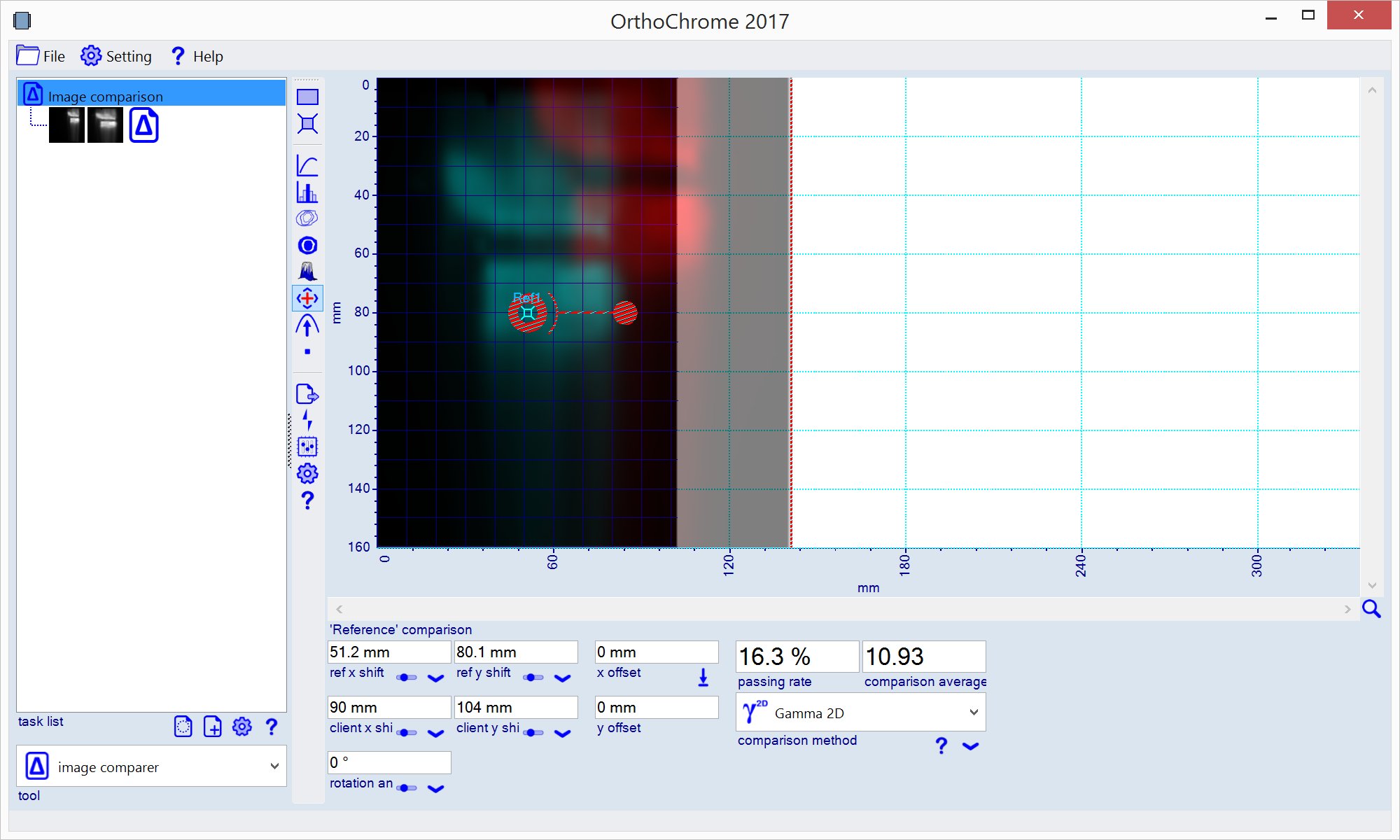Open the histogram tool

[307, 192]
